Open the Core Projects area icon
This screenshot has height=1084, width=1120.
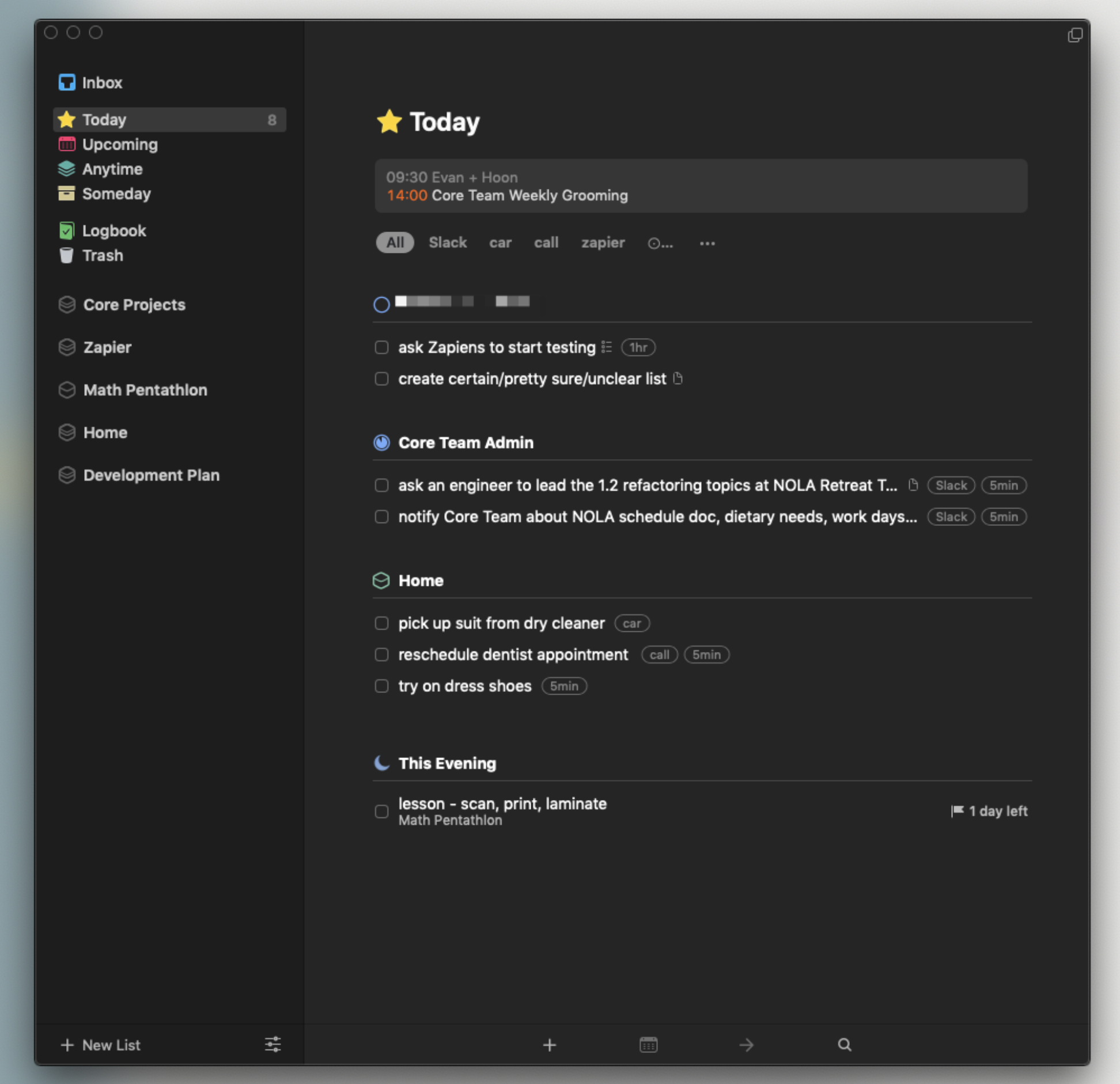click(68, 305)
